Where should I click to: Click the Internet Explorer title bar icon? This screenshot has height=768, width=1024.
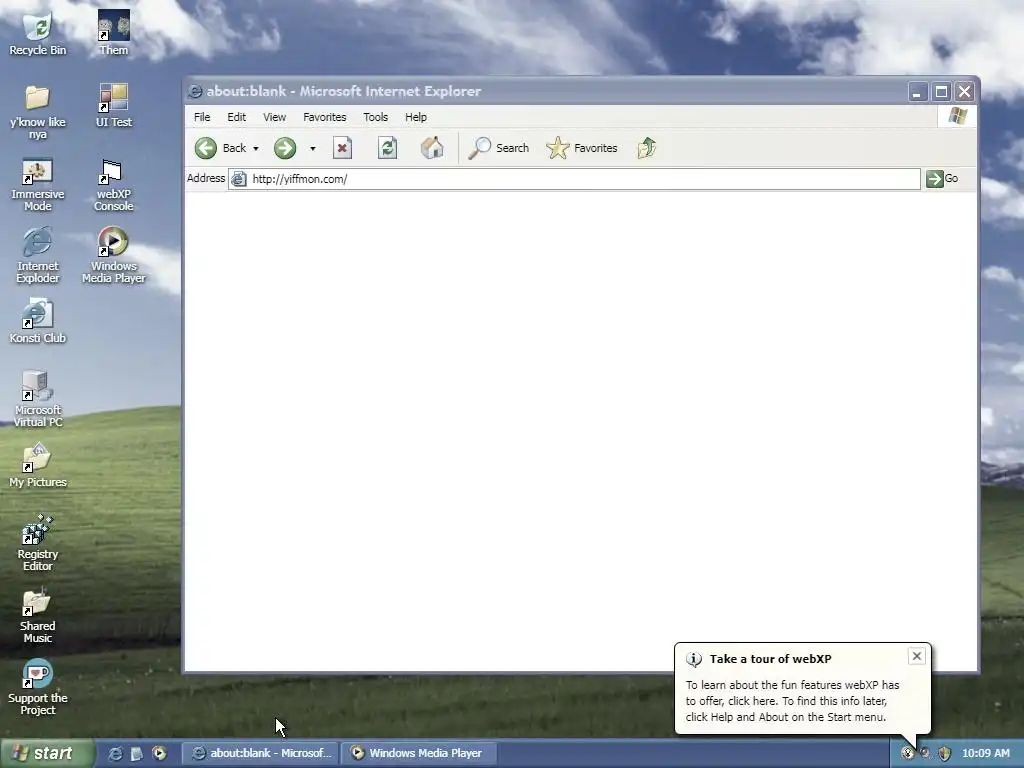pyautogui.click(x=195, y=91)
